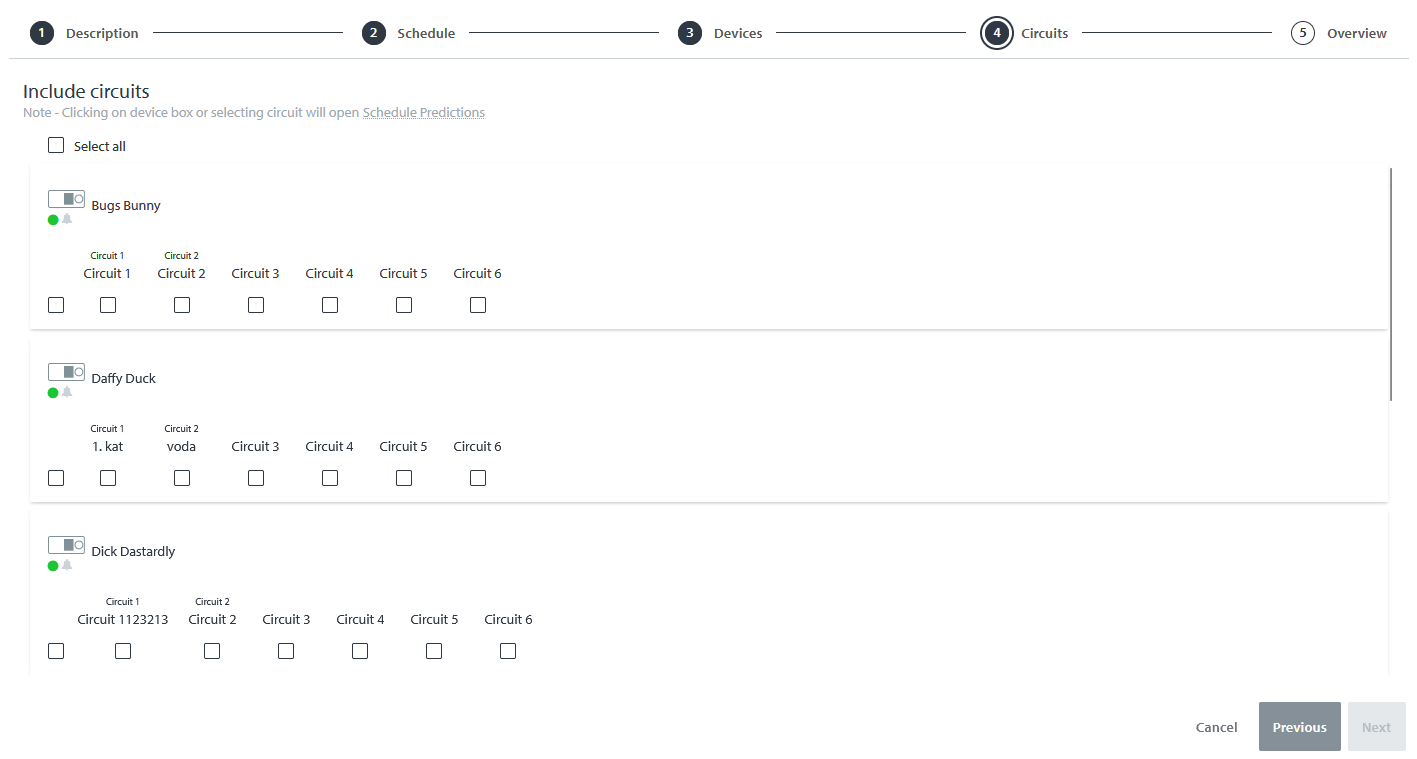This screenshot has width=1417, height=759.
Task: Open the Dick Dastardly device box icon
Action: 66,544
